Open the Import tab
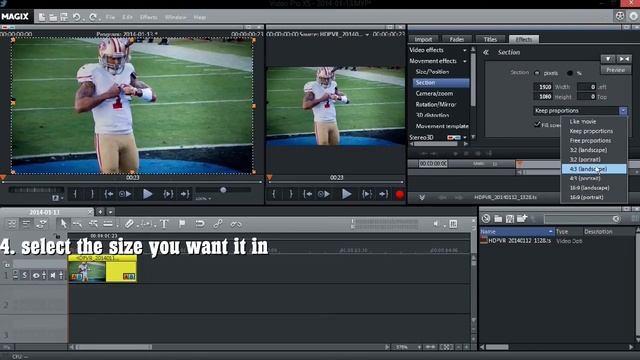This screenshot has width=640, height=360. (x=423, y=39)
